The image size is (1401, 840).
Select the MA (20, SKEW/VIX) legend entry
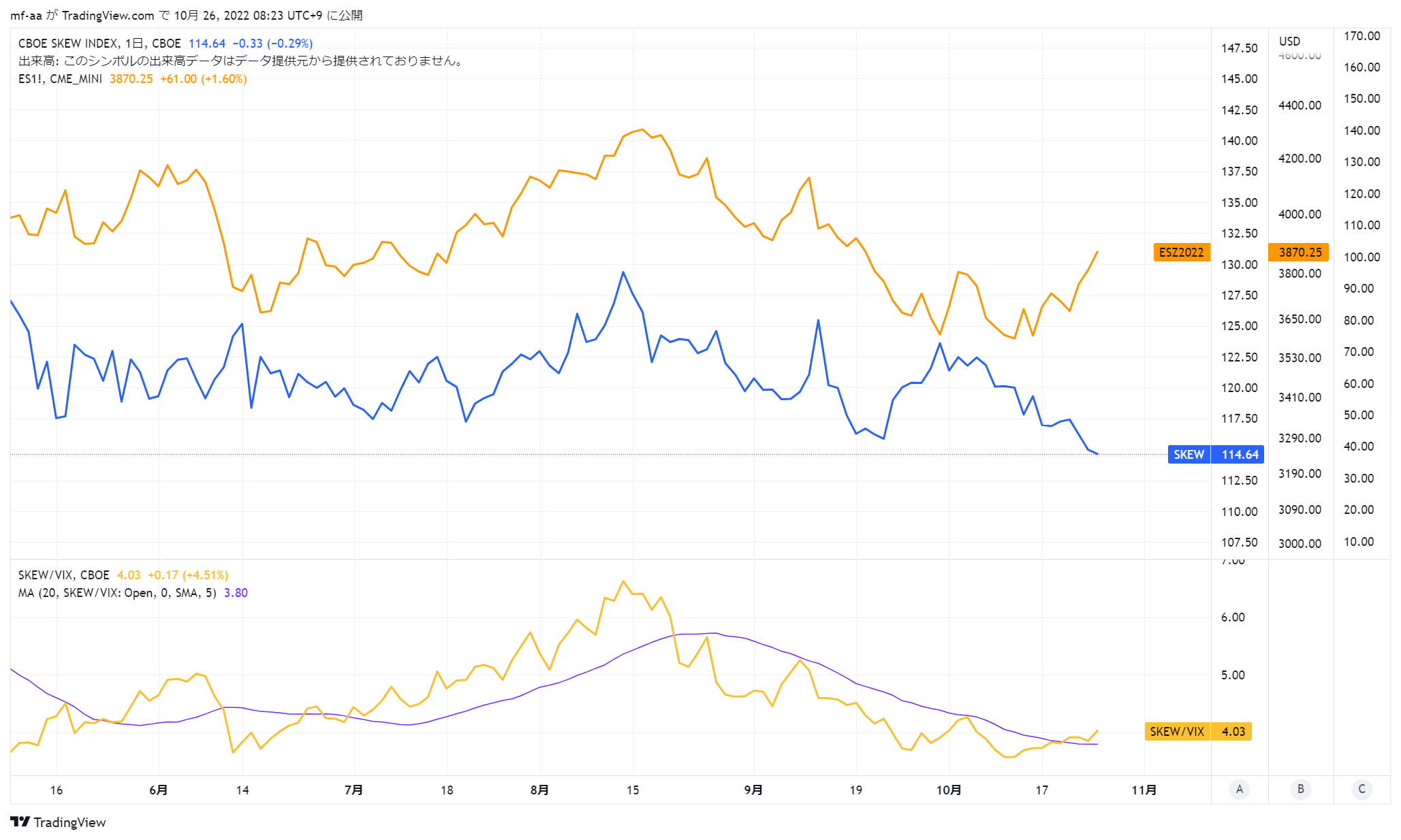[117, 593]
